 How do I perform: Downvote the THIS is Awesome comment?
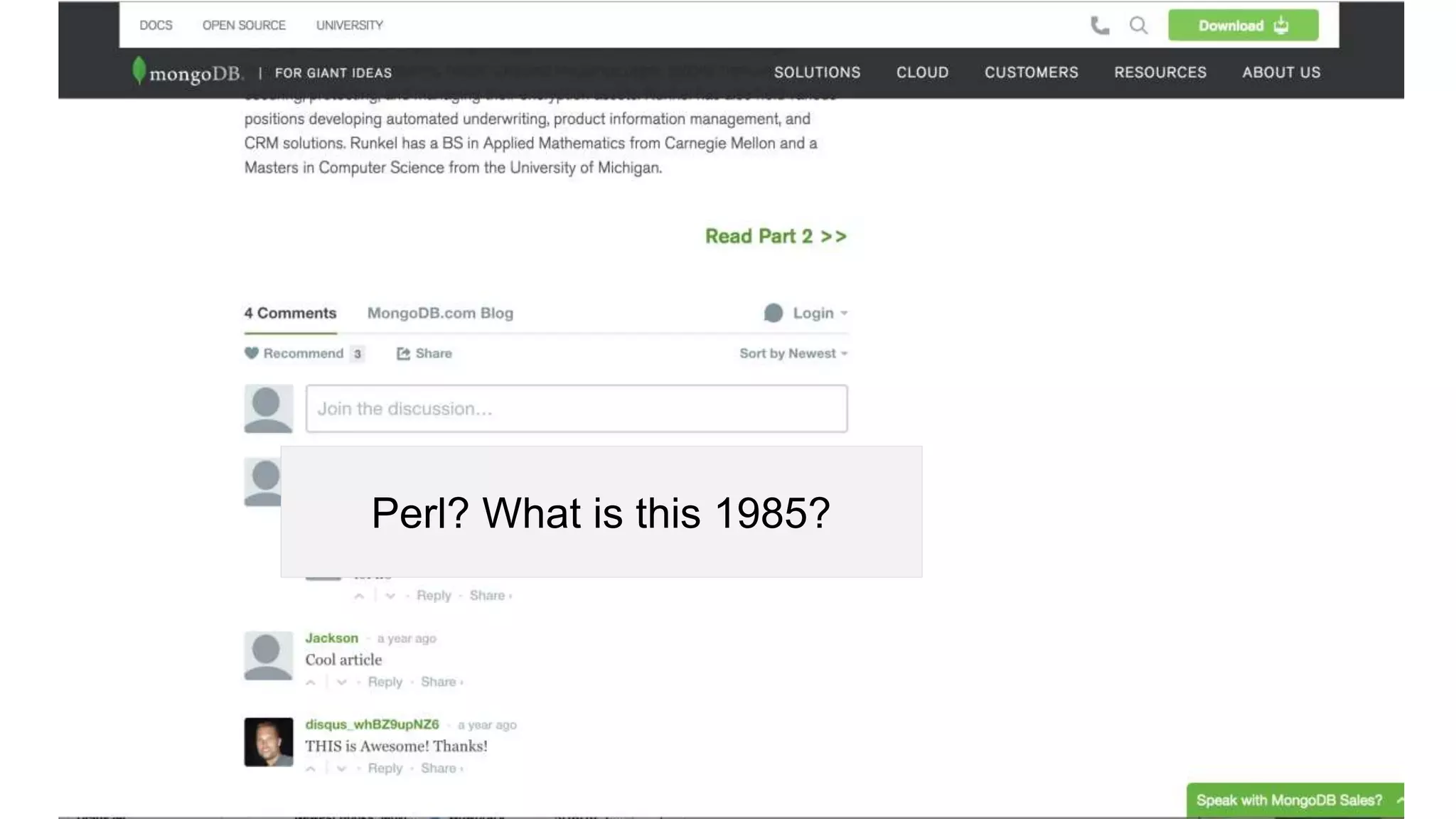(x=342, y=769)
